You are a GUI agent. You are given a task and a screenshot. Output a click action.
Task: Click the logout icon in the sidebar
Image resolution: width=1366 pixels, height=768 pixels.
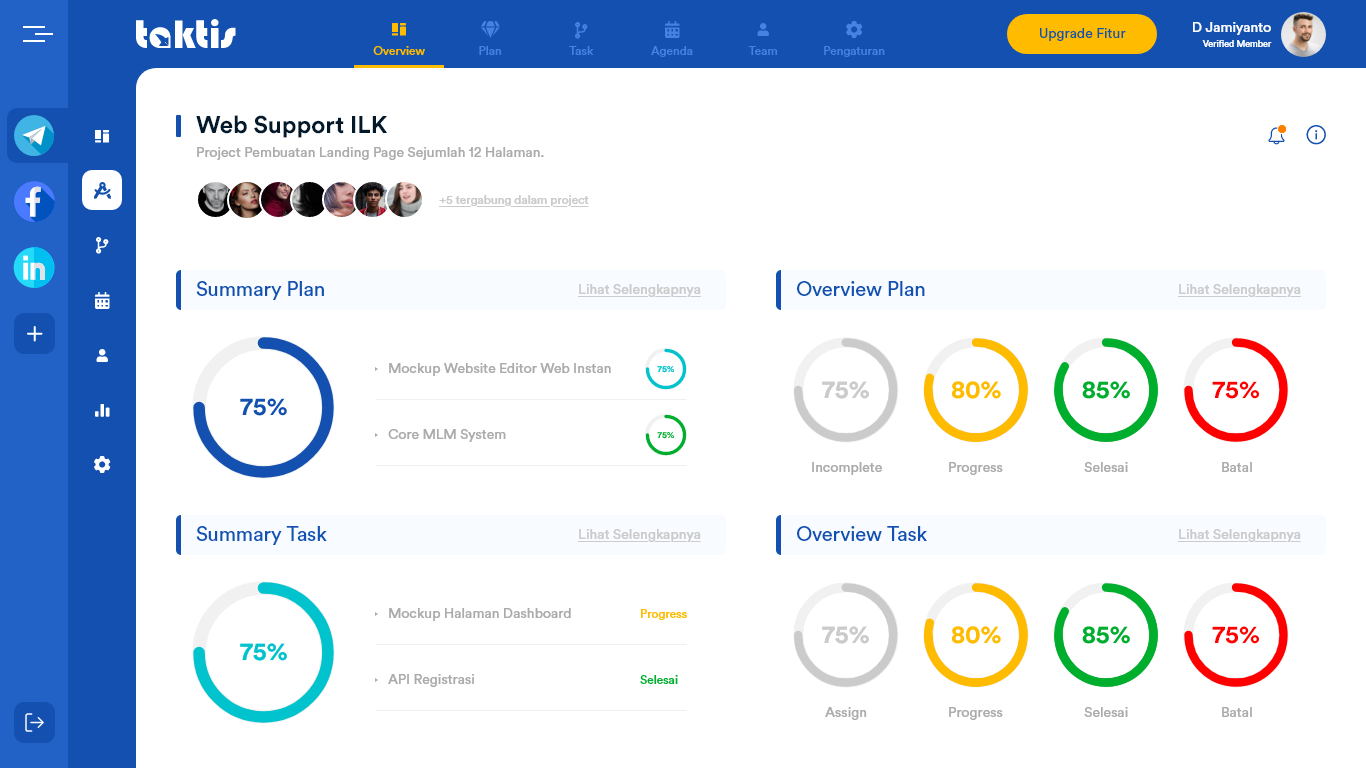(x=34, y=722)
